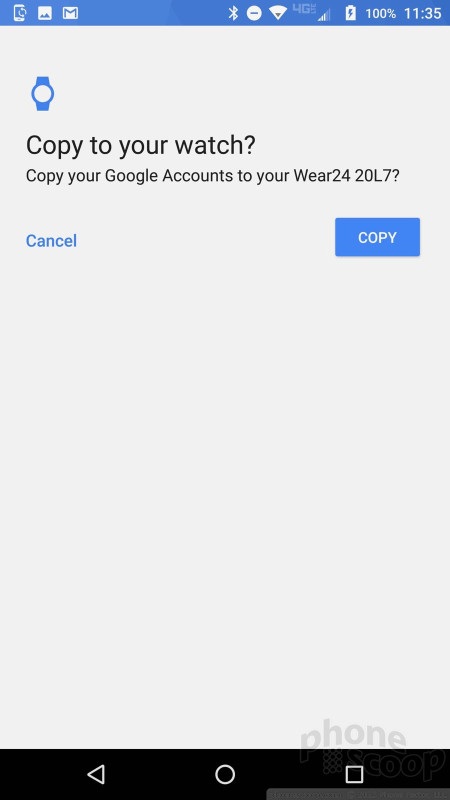Tap the Android Wear notification icon
The image size is (450, 800).
[x=20, y=13]
